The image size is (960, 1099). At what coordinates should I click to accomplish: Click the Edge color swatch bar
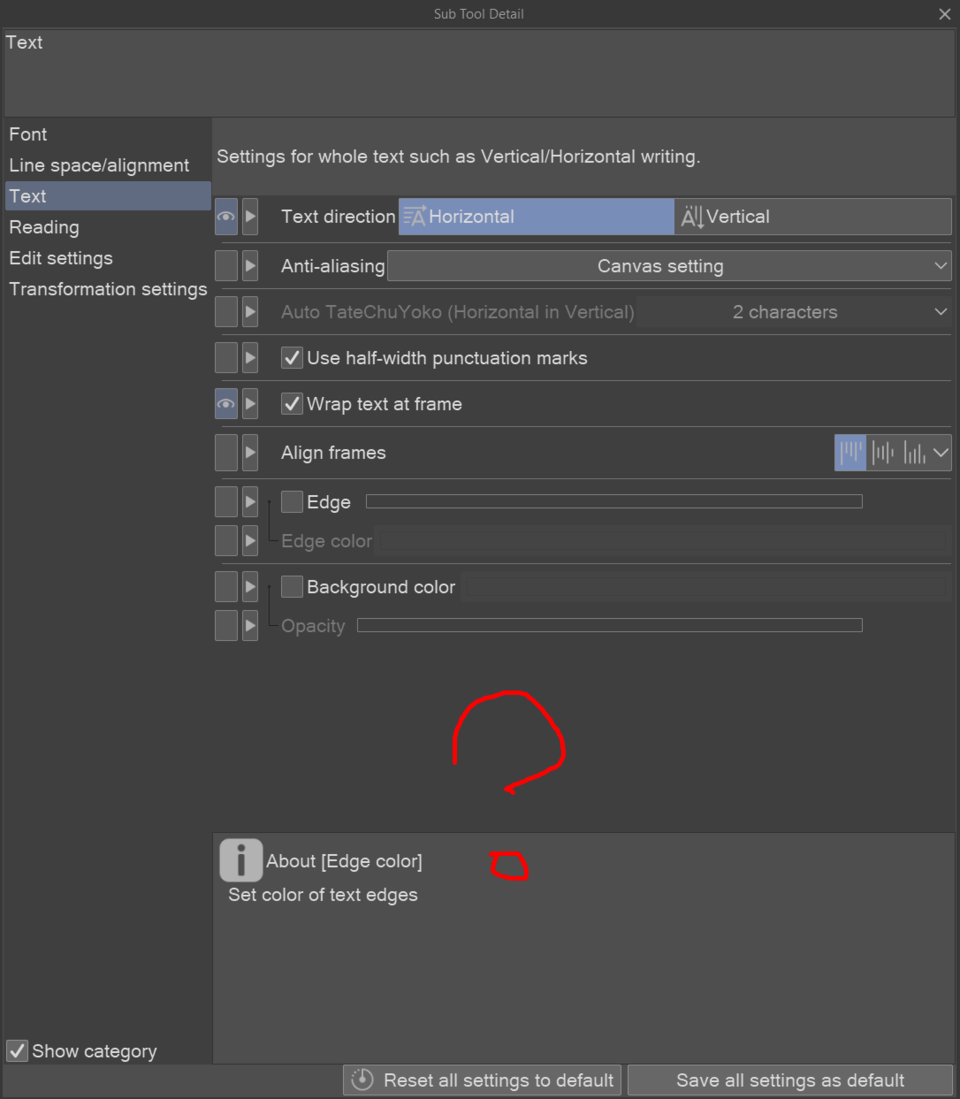coord(662,541)
